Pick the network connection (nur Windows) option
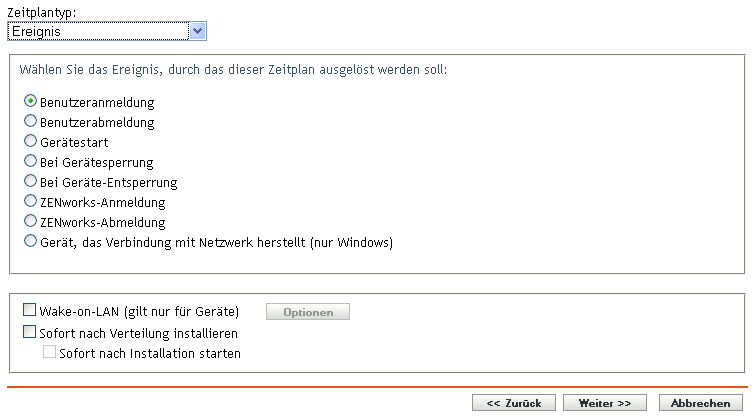This screenshot has height=416, width=755. [30, 242]
